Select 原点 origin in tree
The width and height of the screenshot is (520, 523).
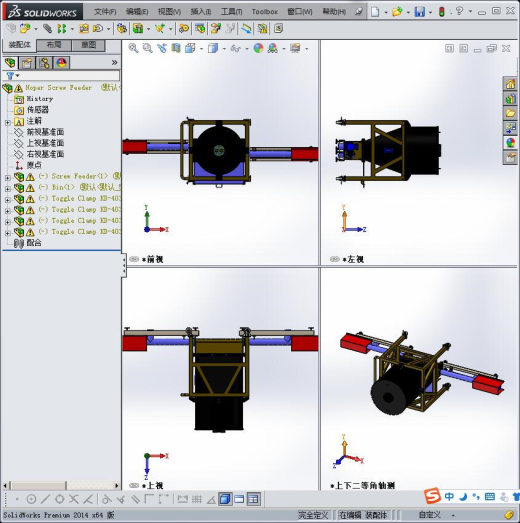(x=34, y=165)
